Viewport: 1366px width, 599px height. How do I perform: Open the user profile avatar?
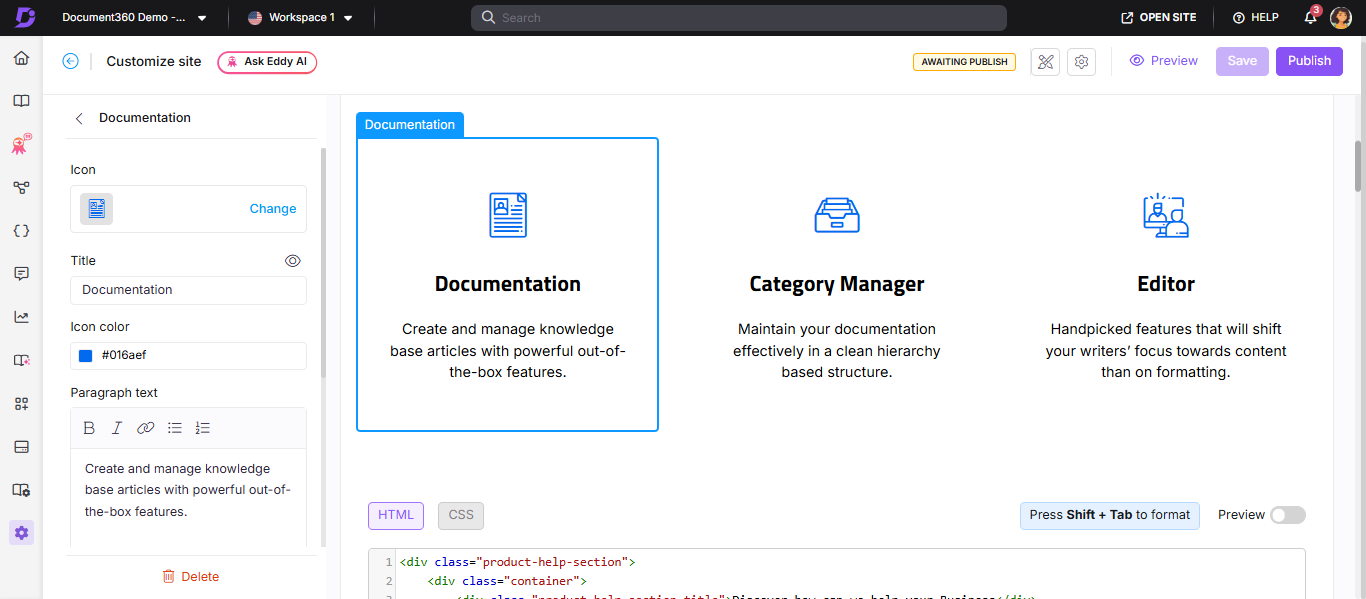pos(1341,18)
